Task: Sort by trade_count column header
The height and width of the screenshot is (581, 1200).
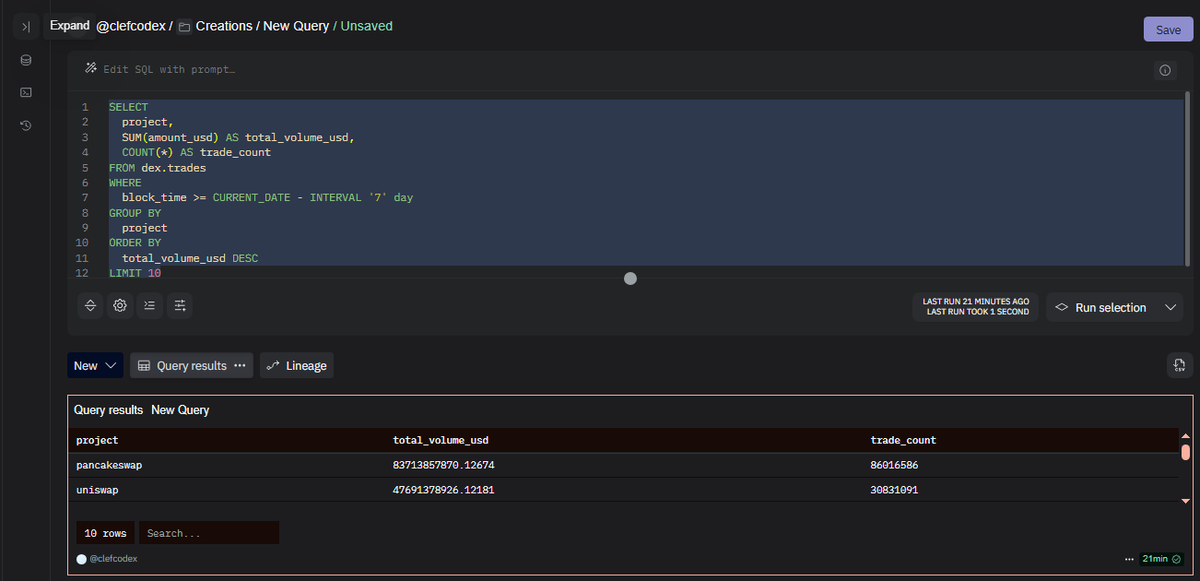Action: [903, 440]
